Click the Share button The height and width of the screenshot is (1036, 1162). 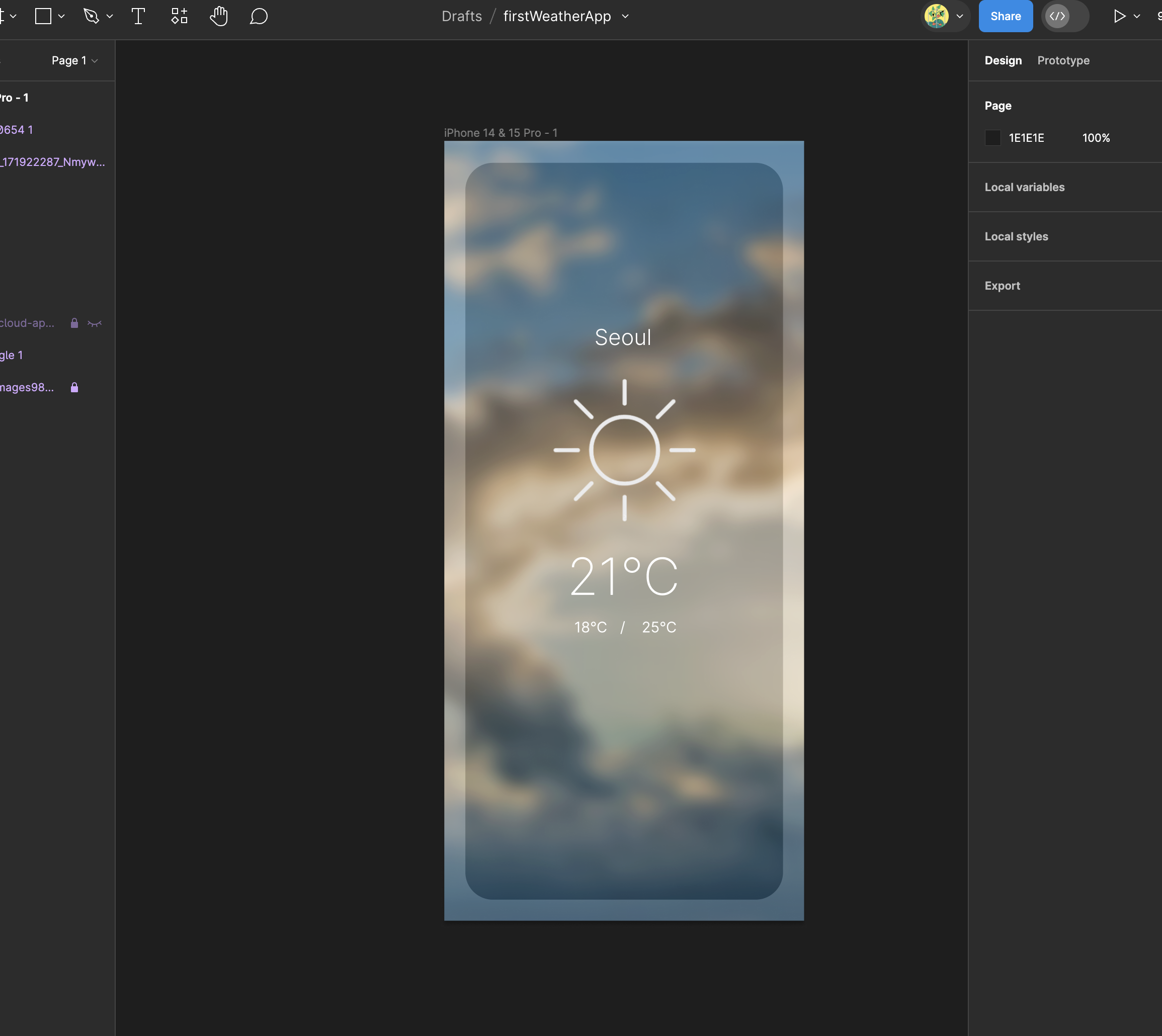(1004, 15)
